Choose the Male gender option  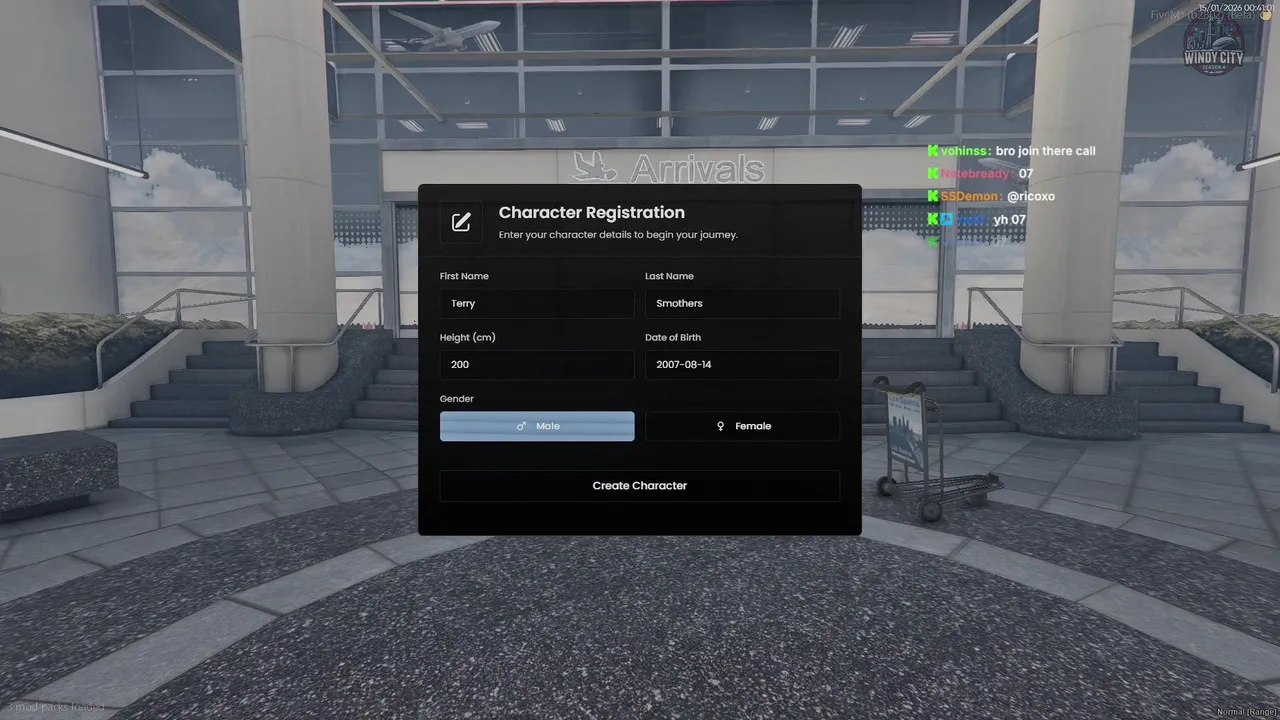click(x=537, y=426)
